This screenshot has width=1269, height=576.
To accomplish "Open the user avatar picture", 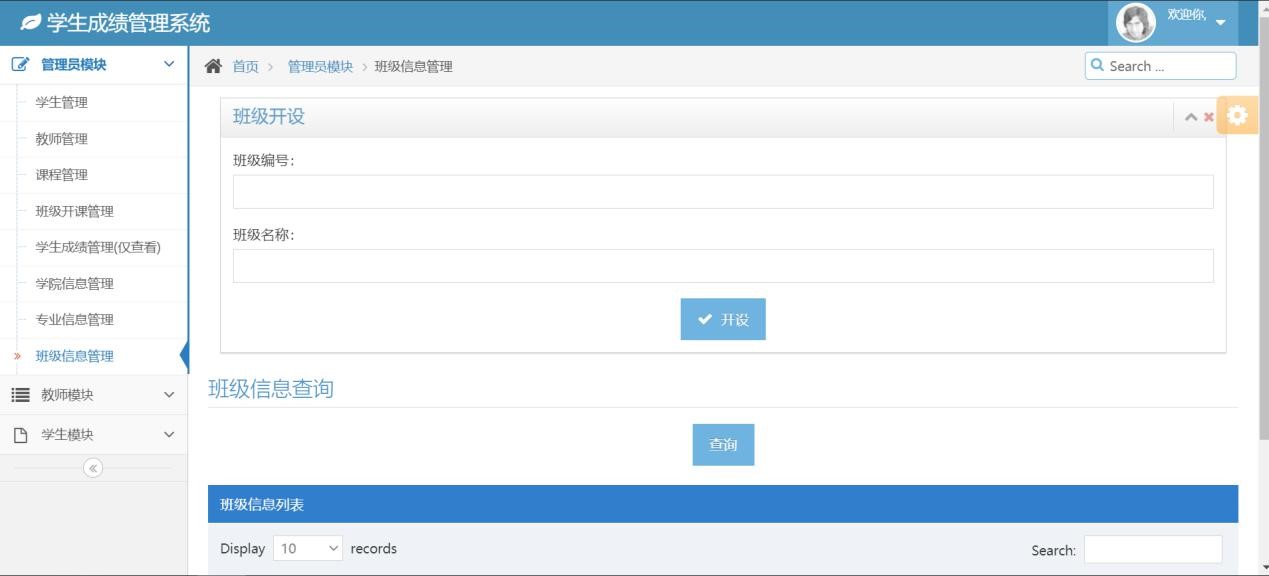I will (1135, 22).
